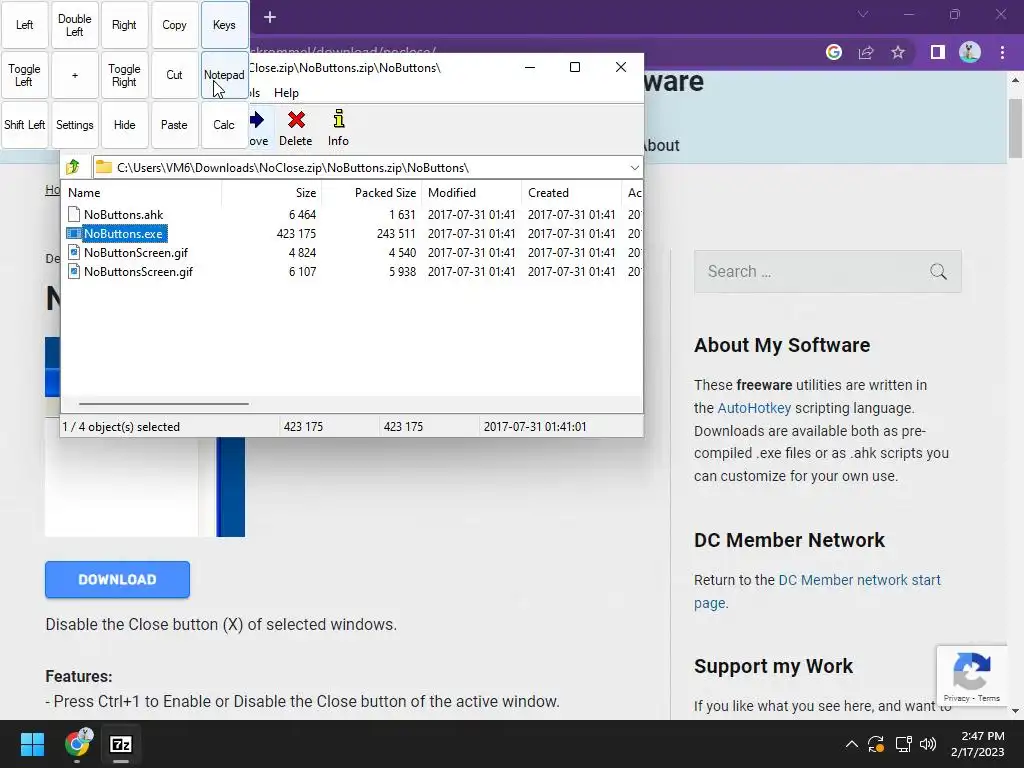Click the reCAPTCHA badge logo
The image size is (1024, 768).
pos(971,671)
